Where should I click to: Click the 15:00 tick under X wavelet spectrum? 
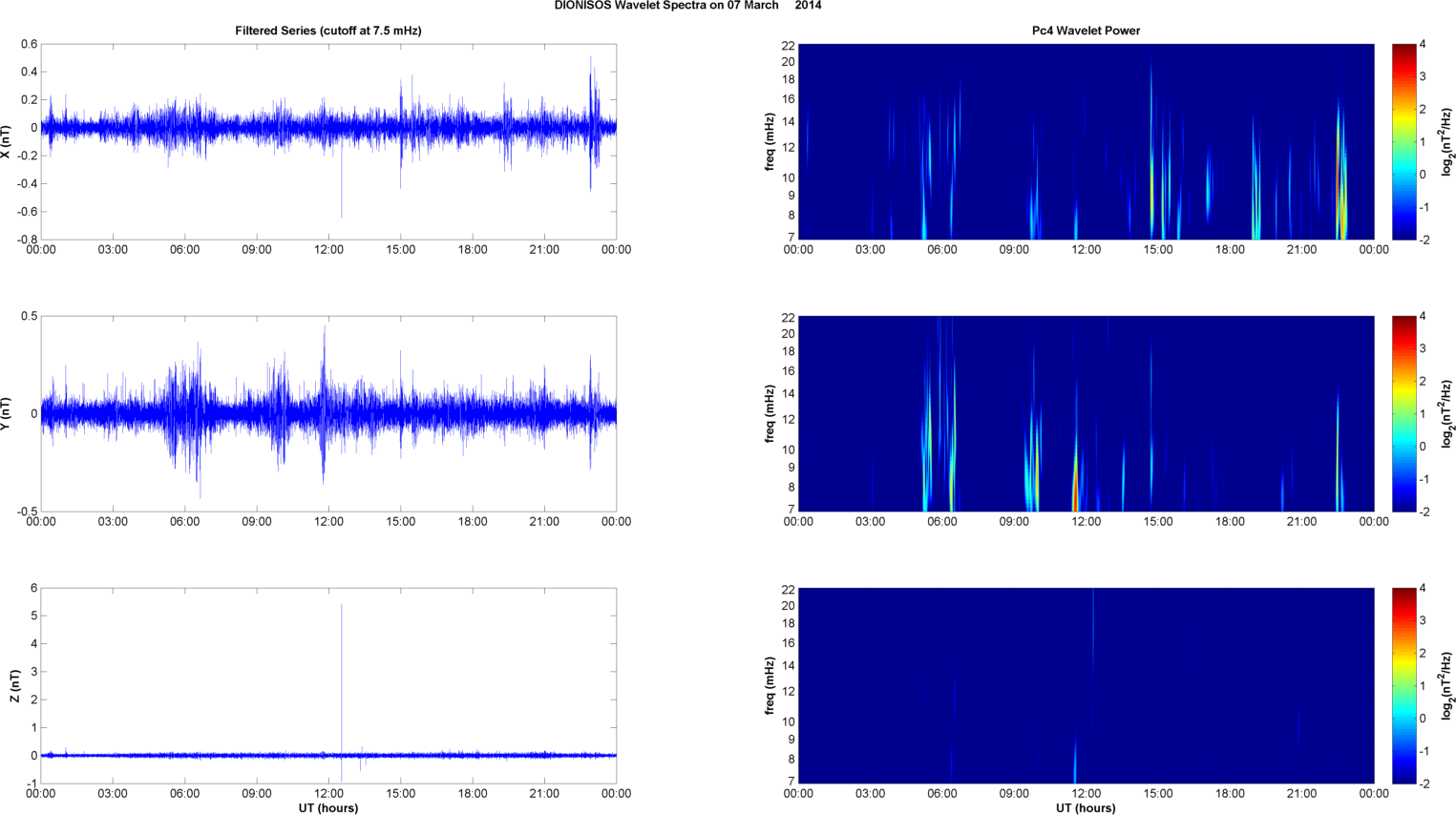tap(1158, 250)
